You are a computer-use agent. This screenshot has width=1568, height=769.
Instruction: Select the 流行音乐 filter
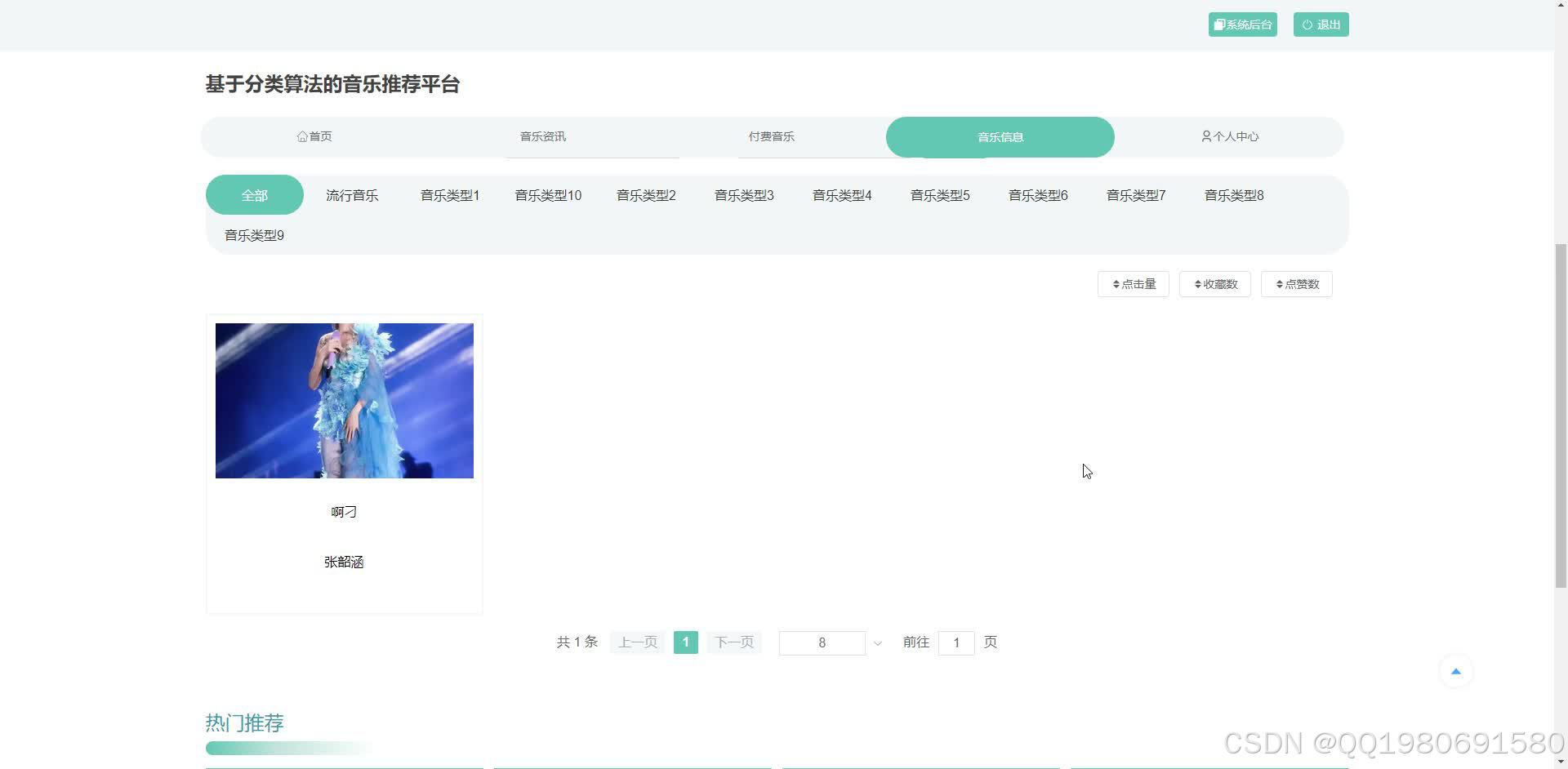pyautogui.click(x=351, y=195)
